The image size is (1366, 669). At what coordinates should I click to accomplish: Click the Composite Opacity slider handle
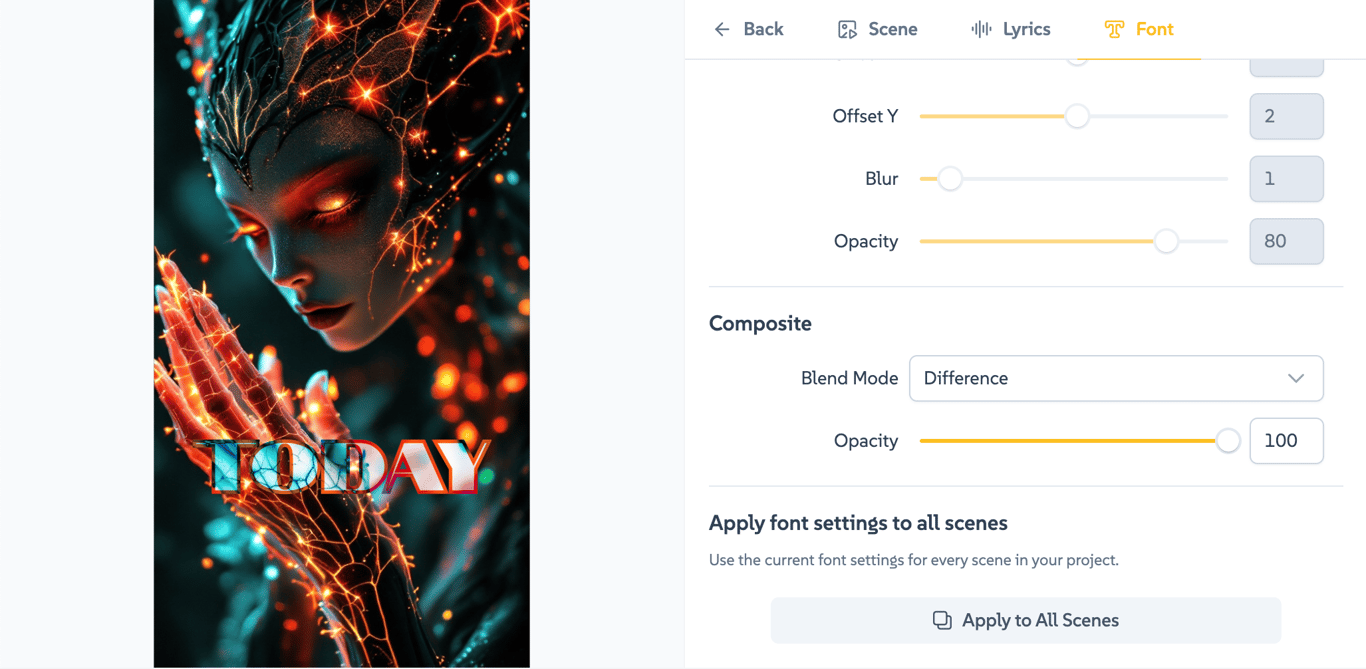tap(1228, 441)
